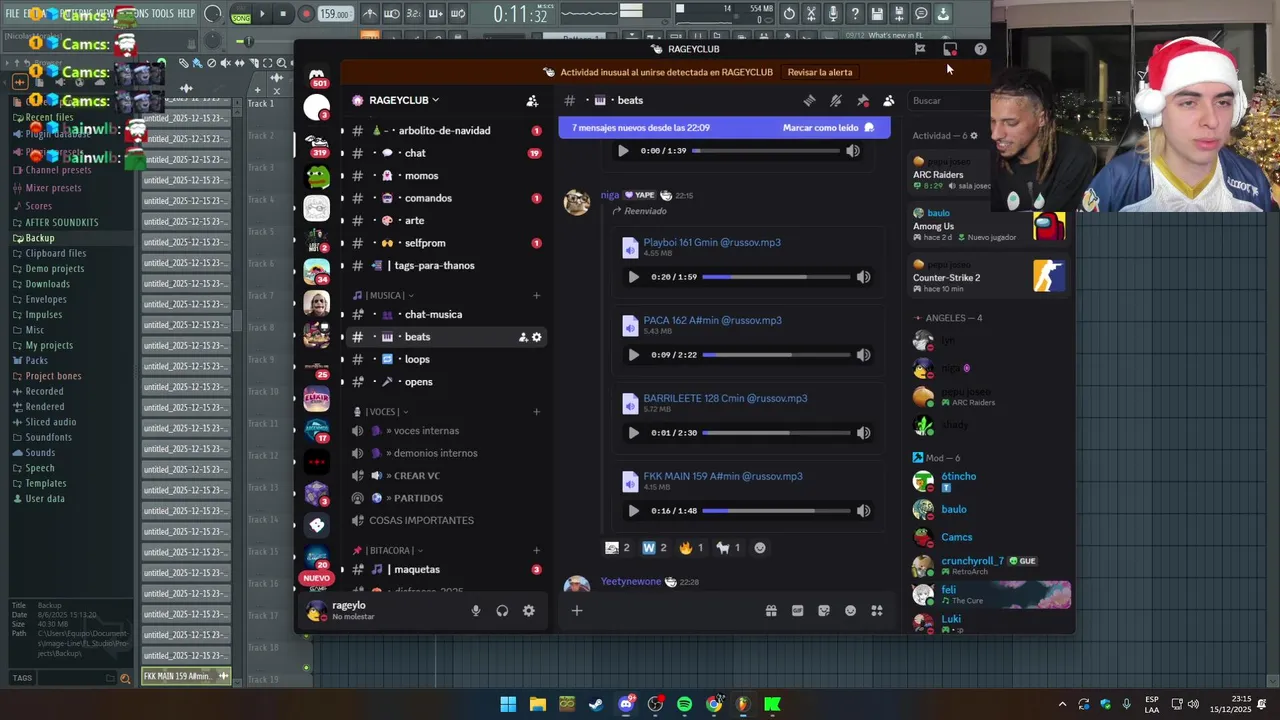The image size is (1280, 720).
Task: Open the gift icon in message bar
Action: [771, 611]
